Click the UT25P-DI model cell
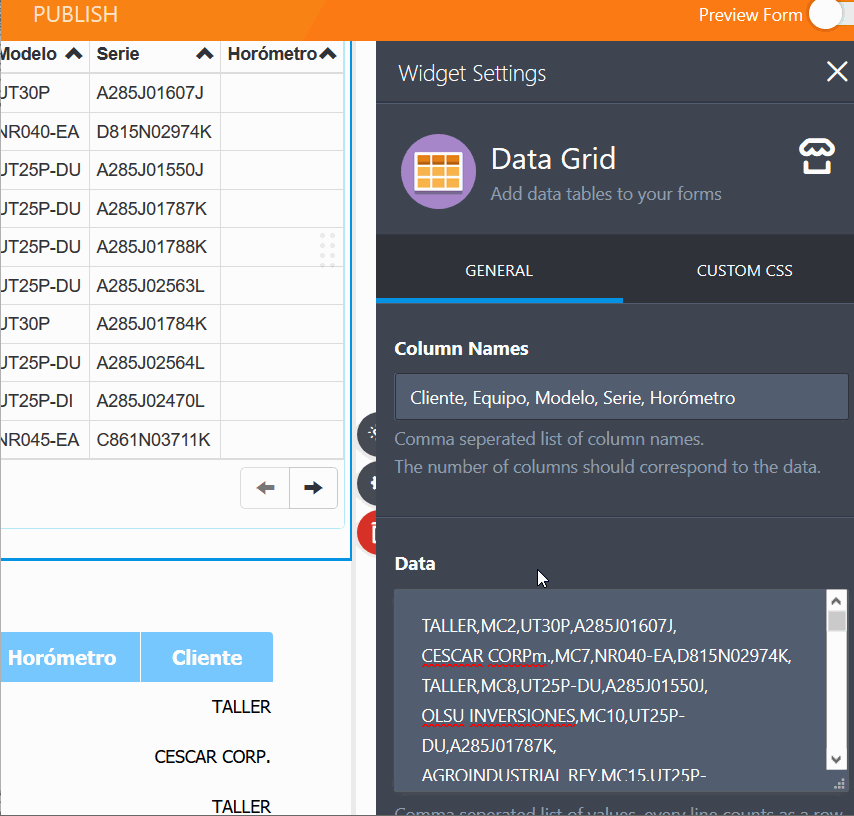Viewport: 854px width, 816px height. 44,401
